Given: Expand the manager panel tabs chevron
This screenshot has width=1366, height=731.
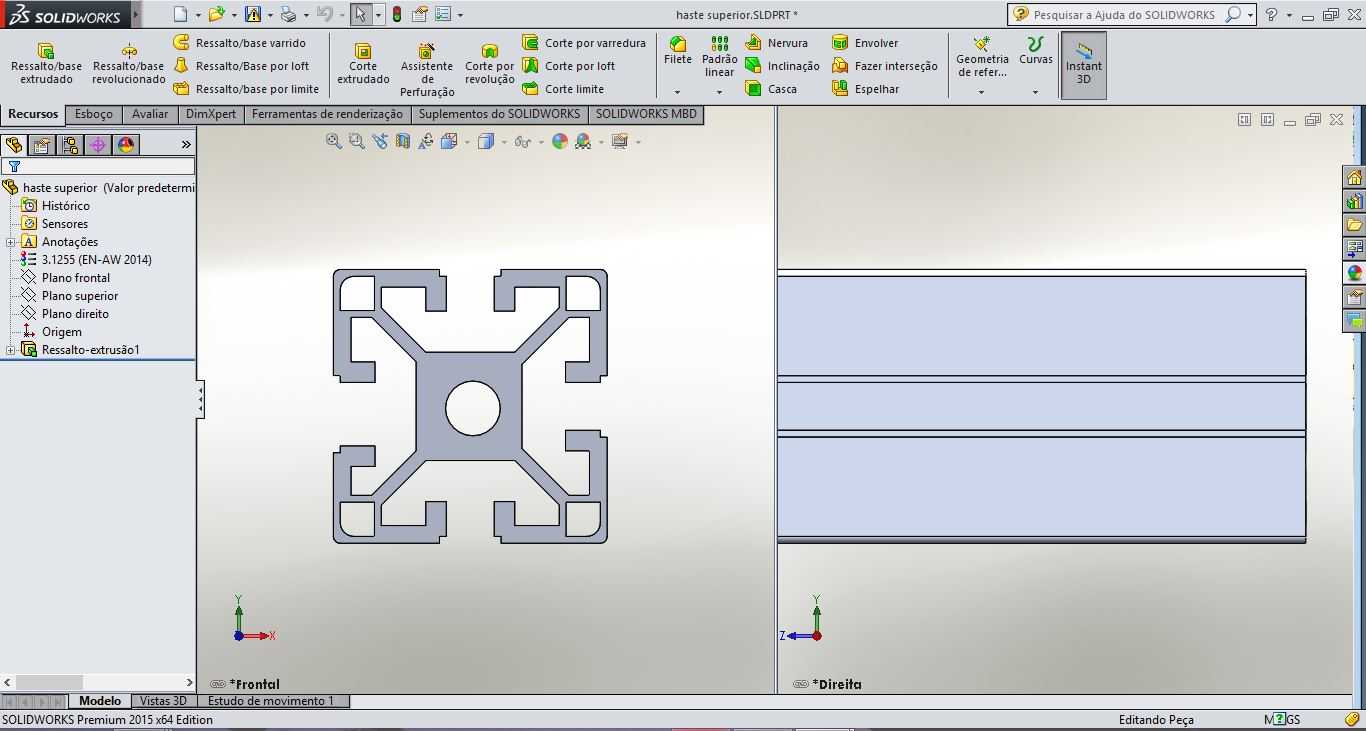Looking at the screenshot, I should [x=186, y=145].
